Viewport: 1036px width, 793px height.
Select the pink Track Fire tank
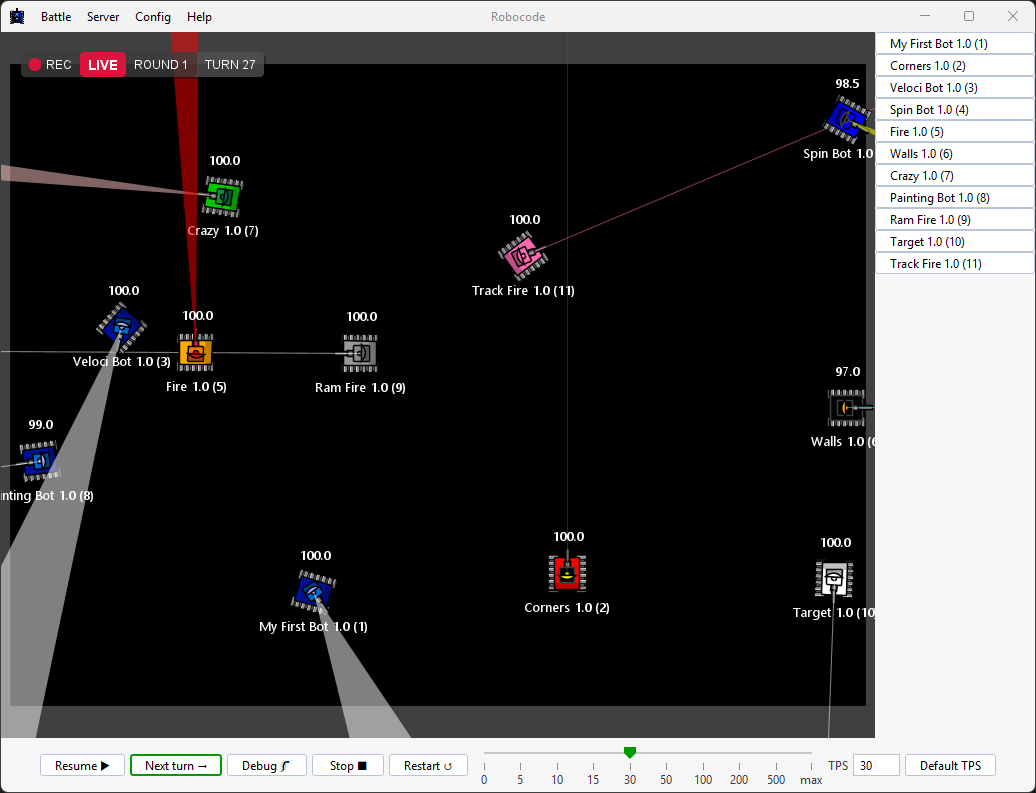[523, 255]
